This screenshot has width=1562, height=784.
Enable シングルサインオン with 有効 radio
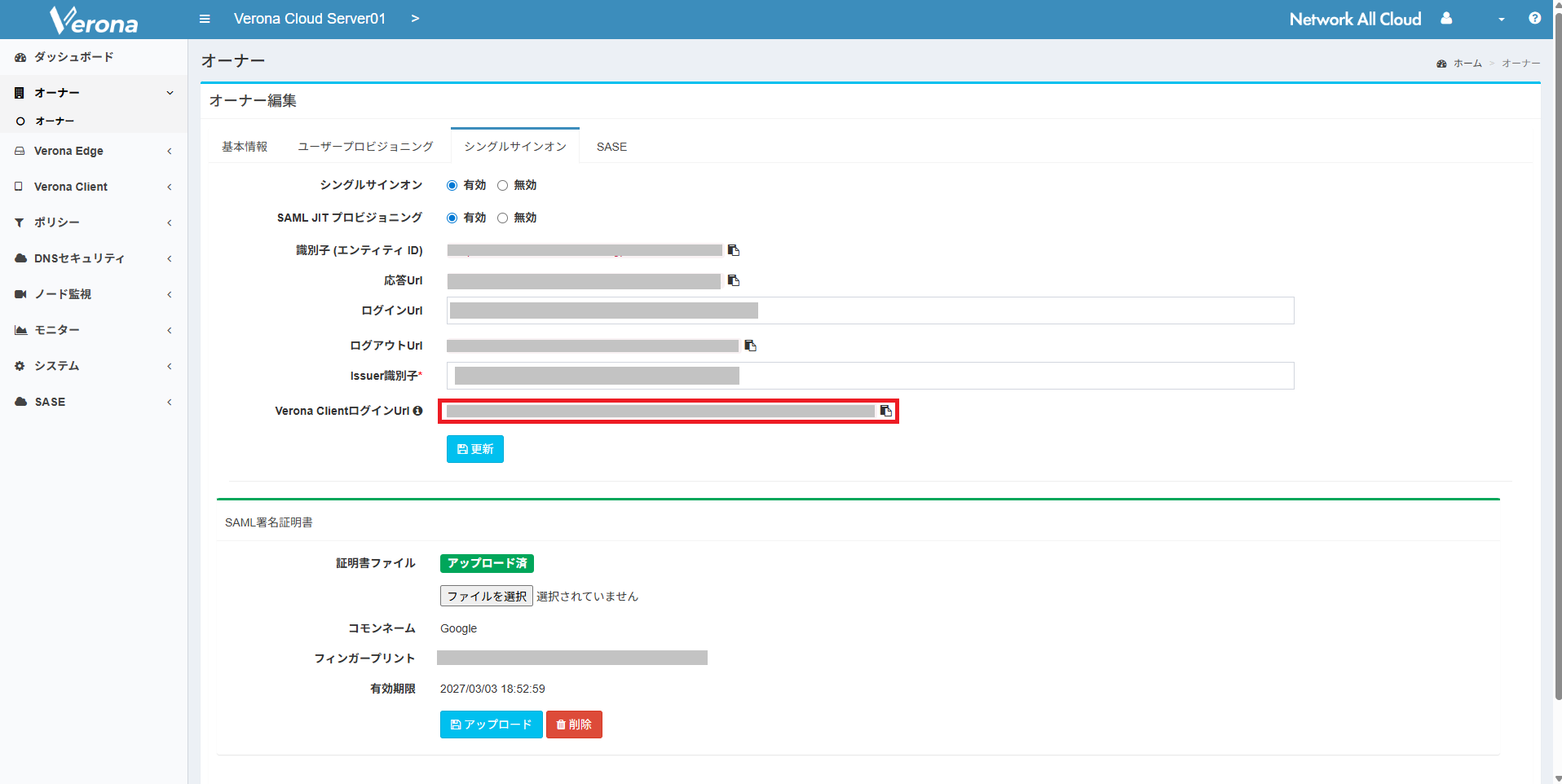click(452, 186)
